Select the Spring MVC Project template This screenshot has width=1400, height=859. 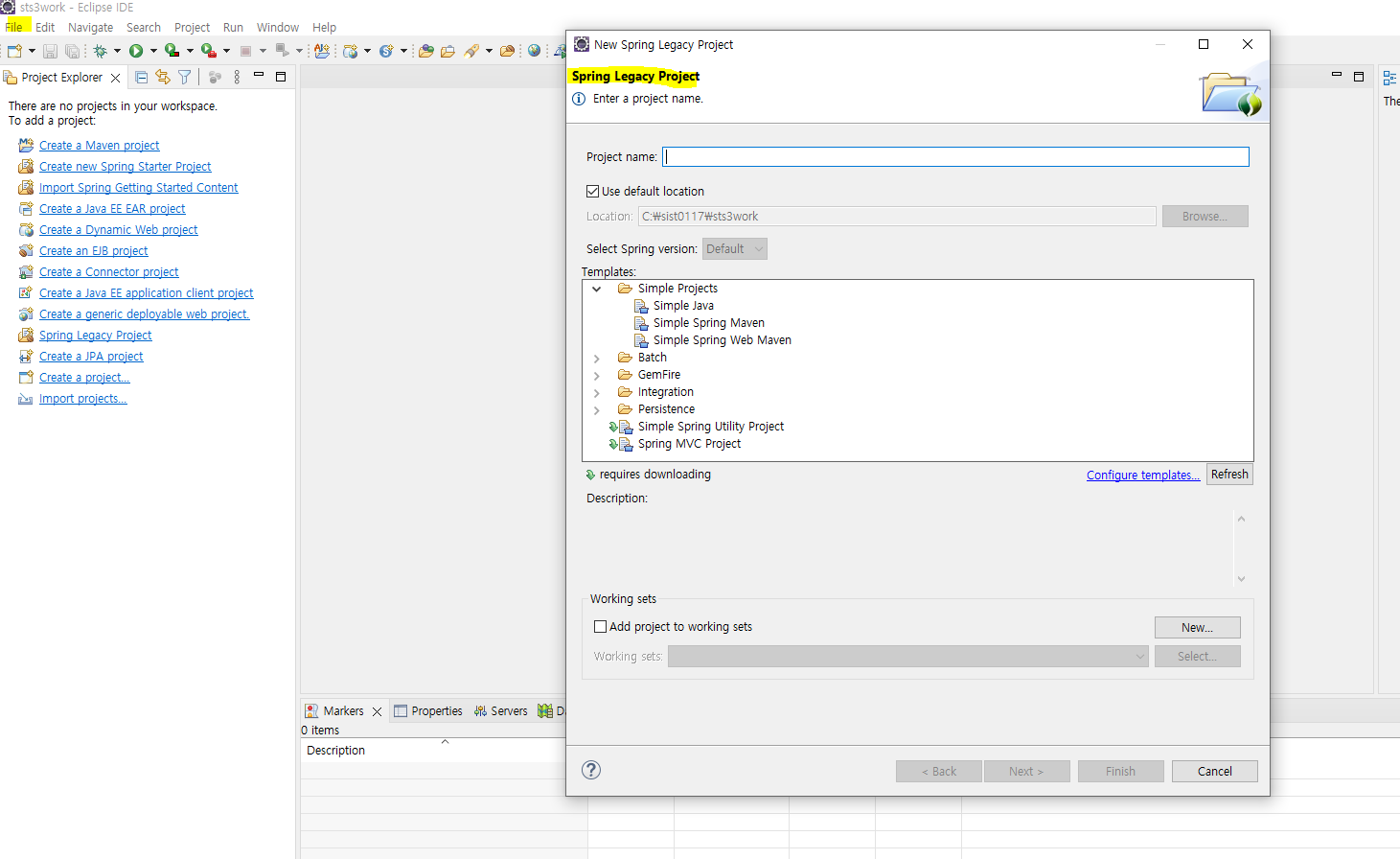click(689, 444)
